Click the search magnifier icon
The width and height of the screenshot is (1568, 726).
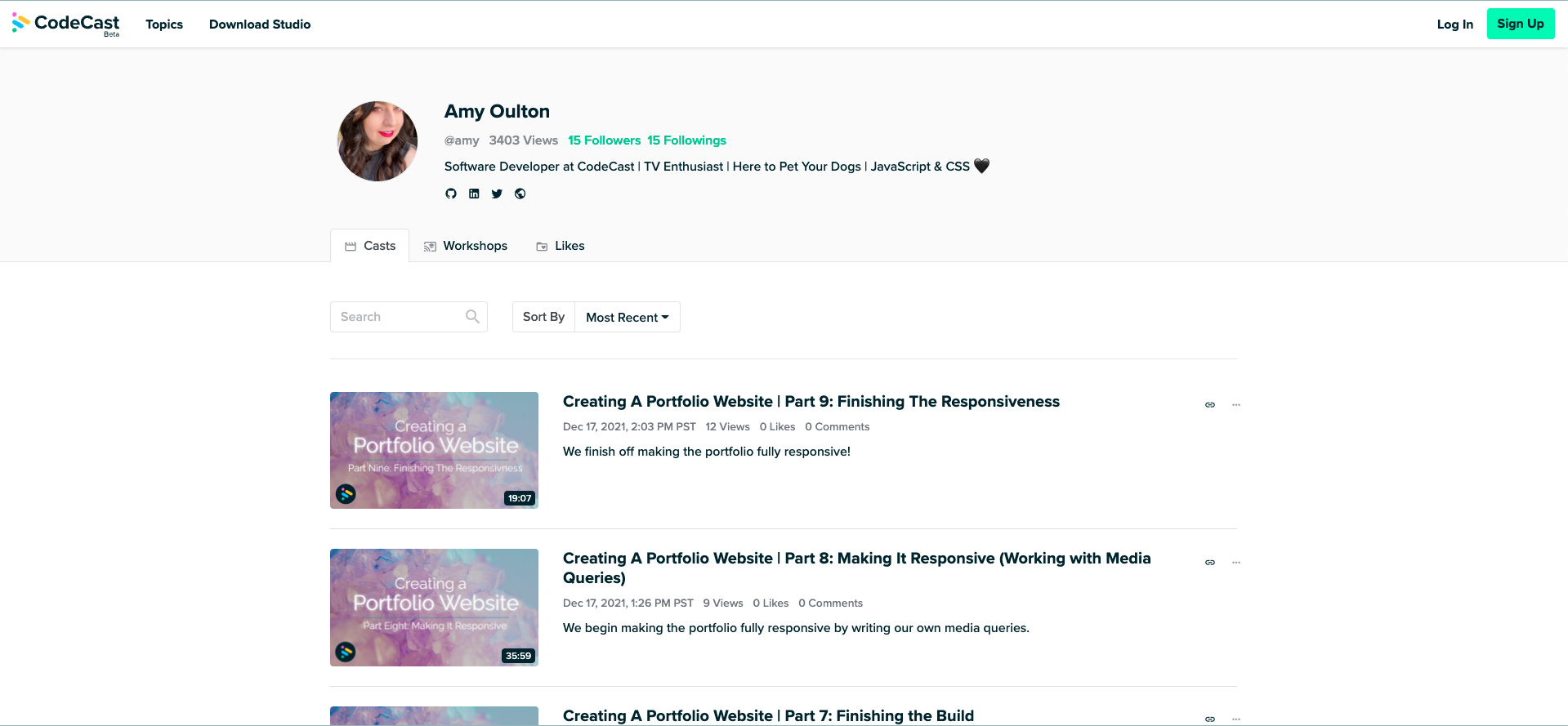point(472,317)
